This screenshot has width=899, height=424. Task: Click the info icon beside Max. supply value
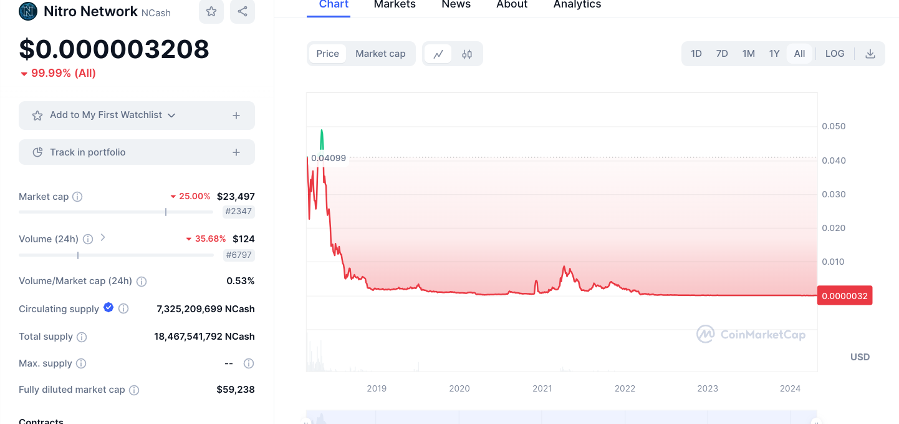(x=248, y=363)
